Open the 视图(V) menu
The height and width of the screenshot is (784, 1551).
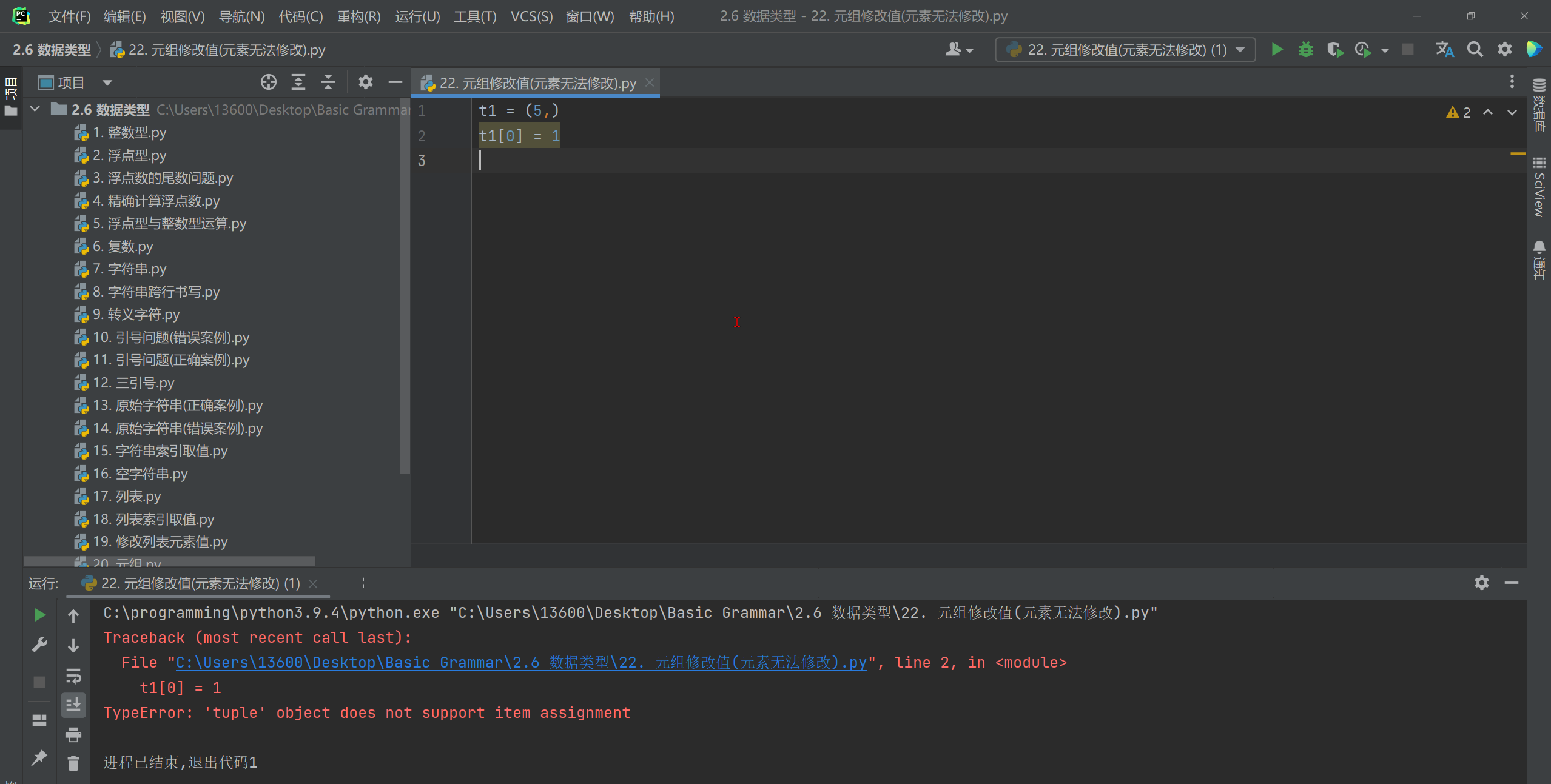pos(182,16)
